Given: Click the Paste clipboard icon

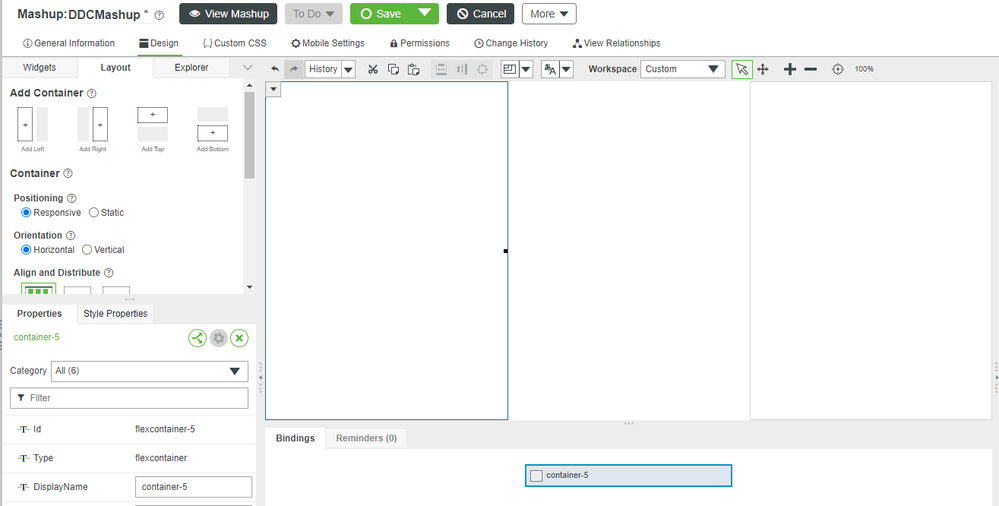Looking at the screenshot, I should coord(413,69).
